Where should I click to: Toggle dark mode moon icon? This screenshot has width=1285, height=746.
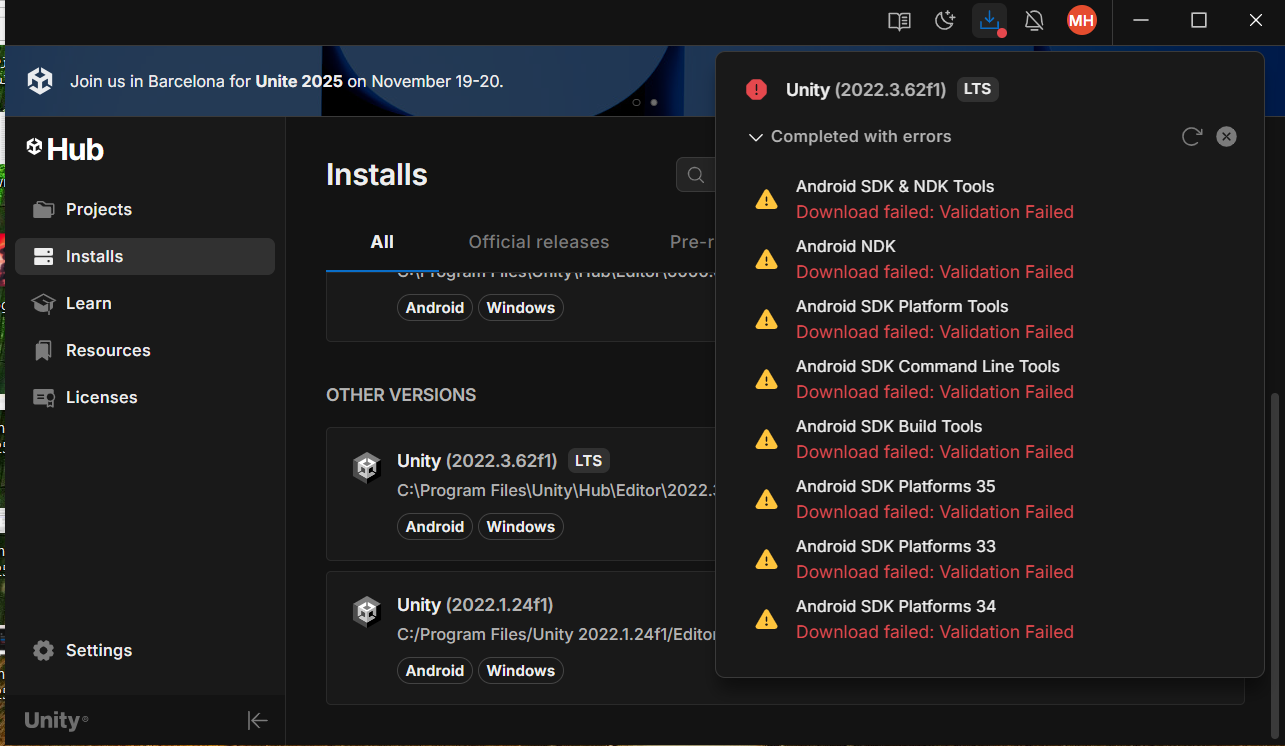tap(945, 21)
